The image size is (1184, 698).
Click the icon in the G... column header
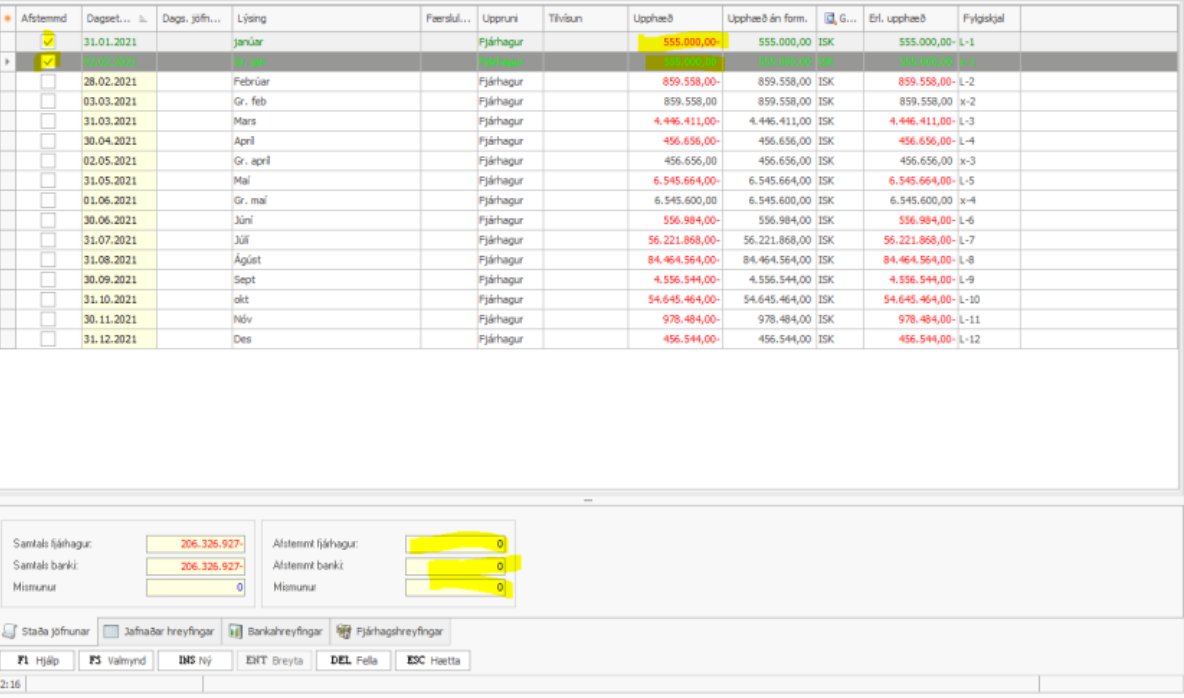(829, 19)
